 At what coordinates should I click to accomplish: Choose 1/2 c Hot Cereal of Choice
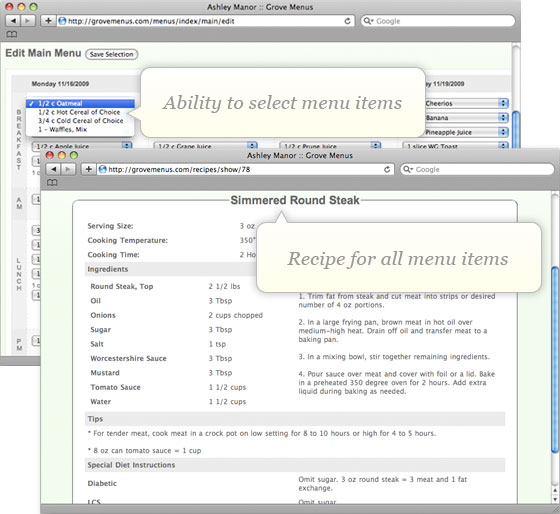tap(80, 112)
